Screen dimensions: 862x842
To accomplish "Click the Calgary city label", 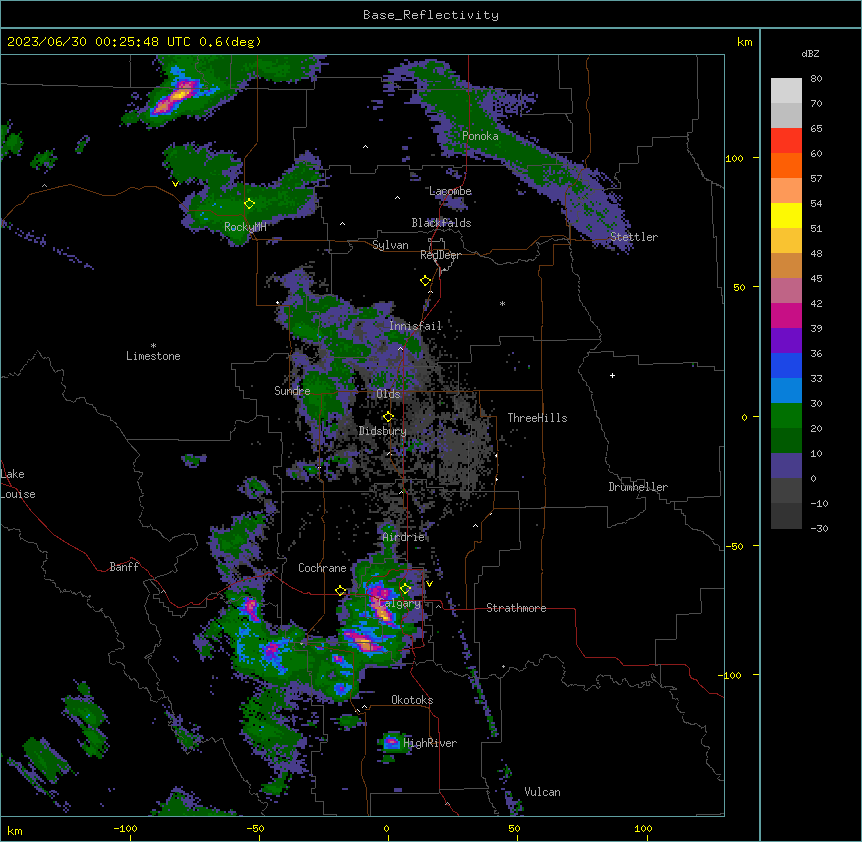I will pos(400,603).
